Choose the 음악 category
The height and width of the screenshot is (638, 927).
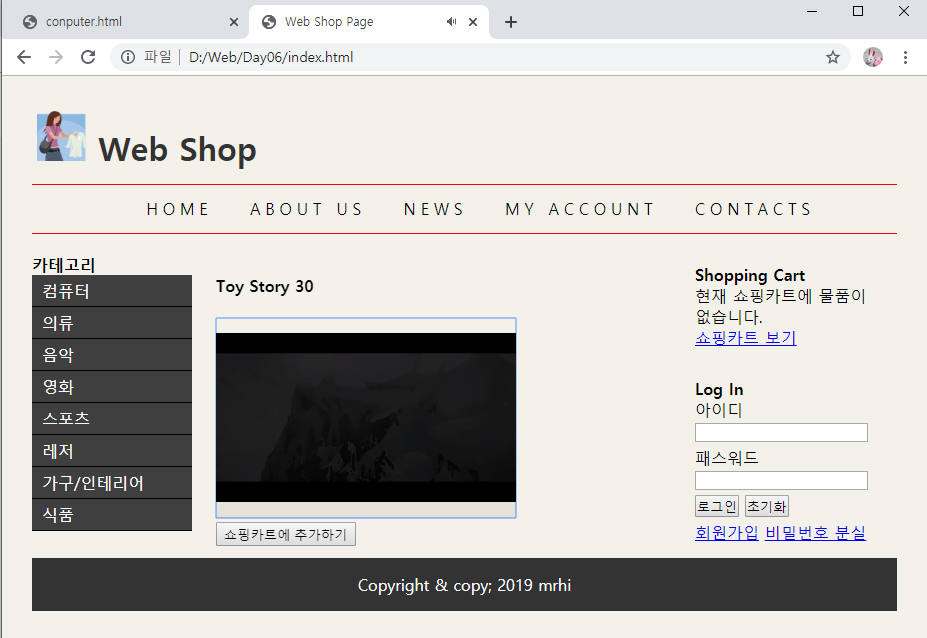112,355
